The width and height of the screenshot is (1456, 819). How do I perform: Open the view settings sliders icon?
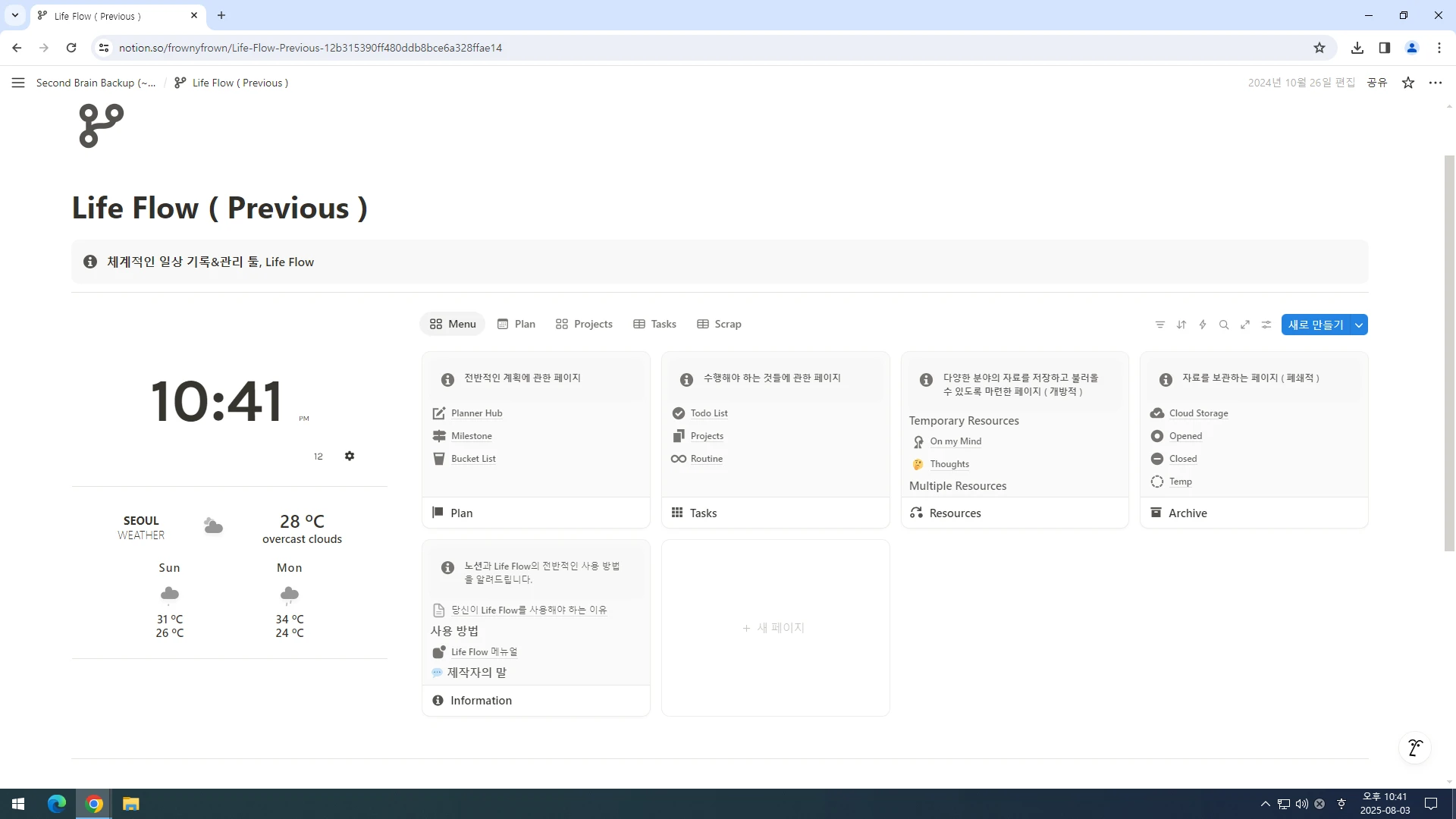(x=1266, y=325)
